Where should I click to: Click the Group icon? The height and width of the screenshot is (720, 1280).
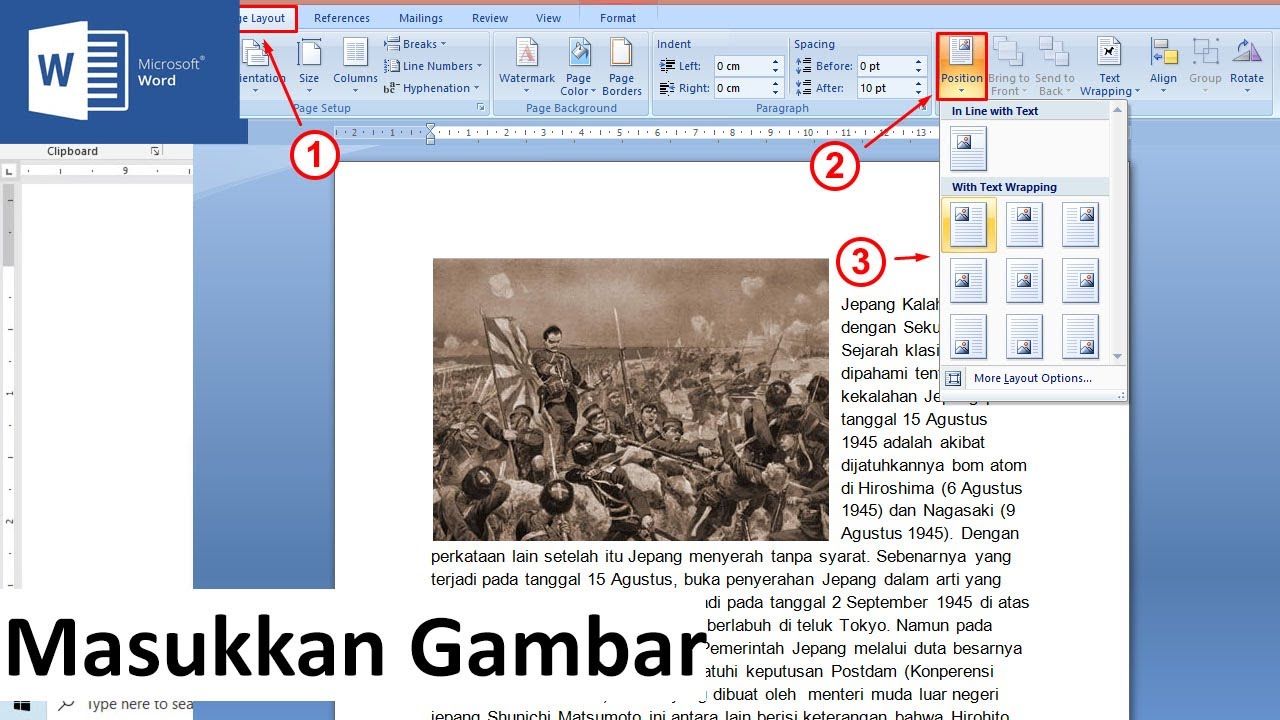click(1205, 54)
